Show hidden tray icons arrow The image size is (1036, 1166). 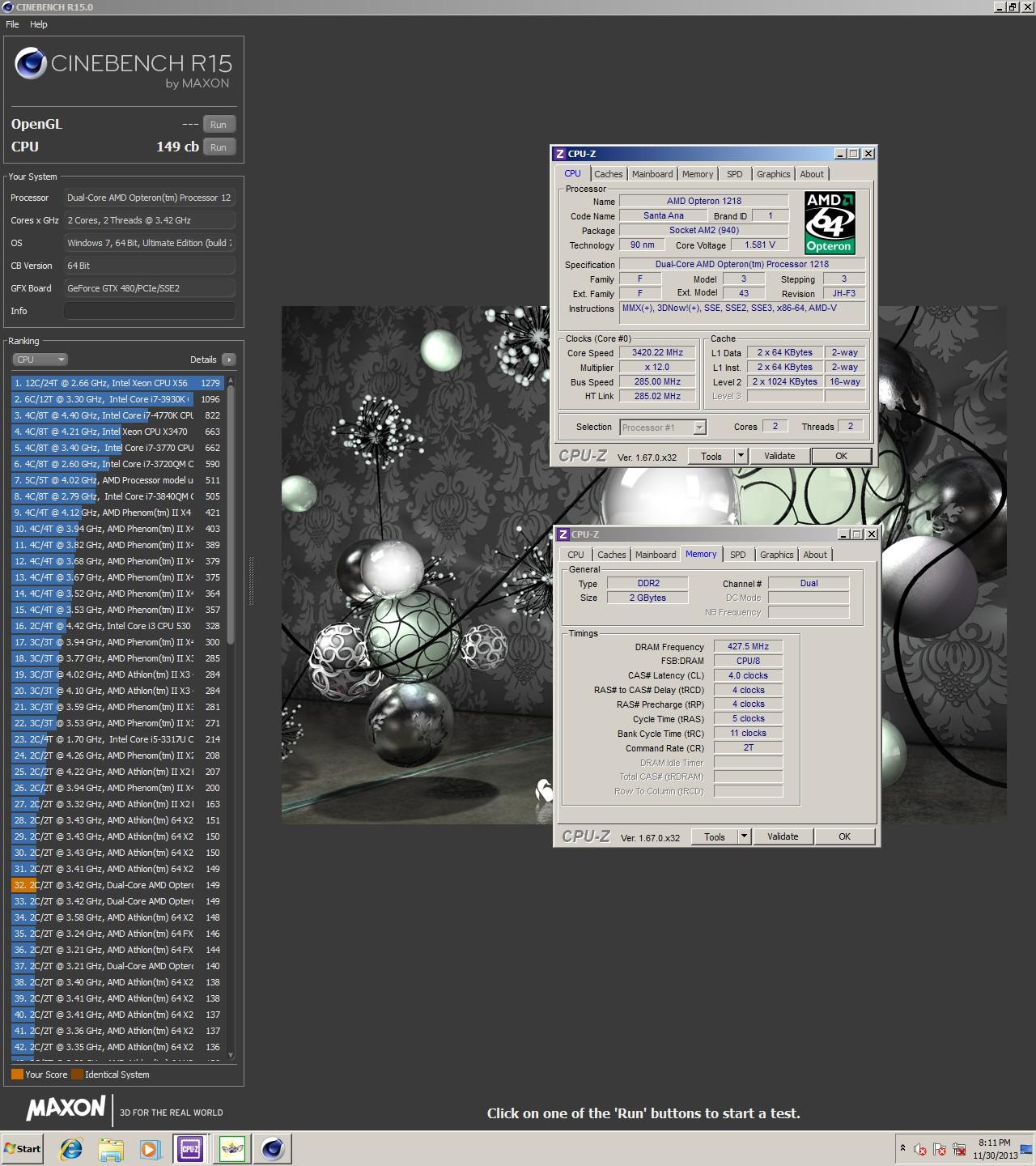pyautogui.click(x=902, y=1148)
